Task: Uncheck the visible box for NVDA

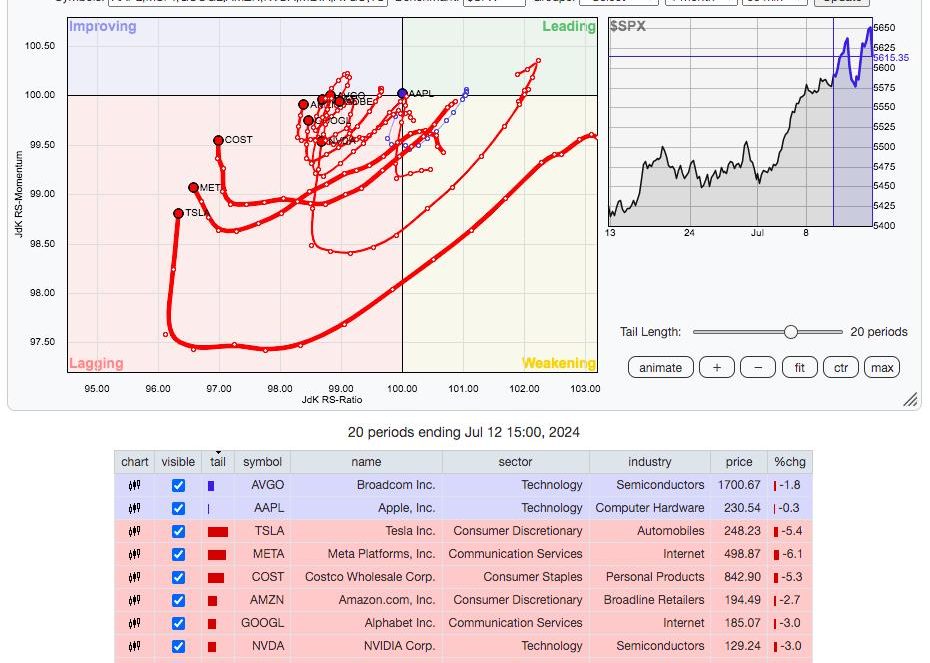Action: click(178, 646)
